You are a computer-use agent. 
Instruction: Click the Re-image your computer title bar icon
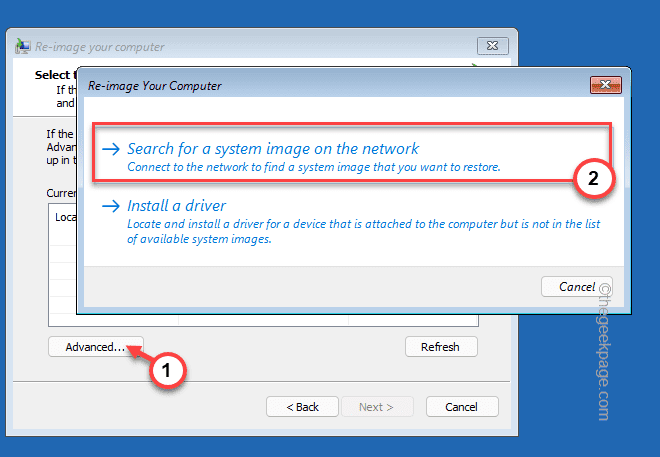click(x=23, y=46)
